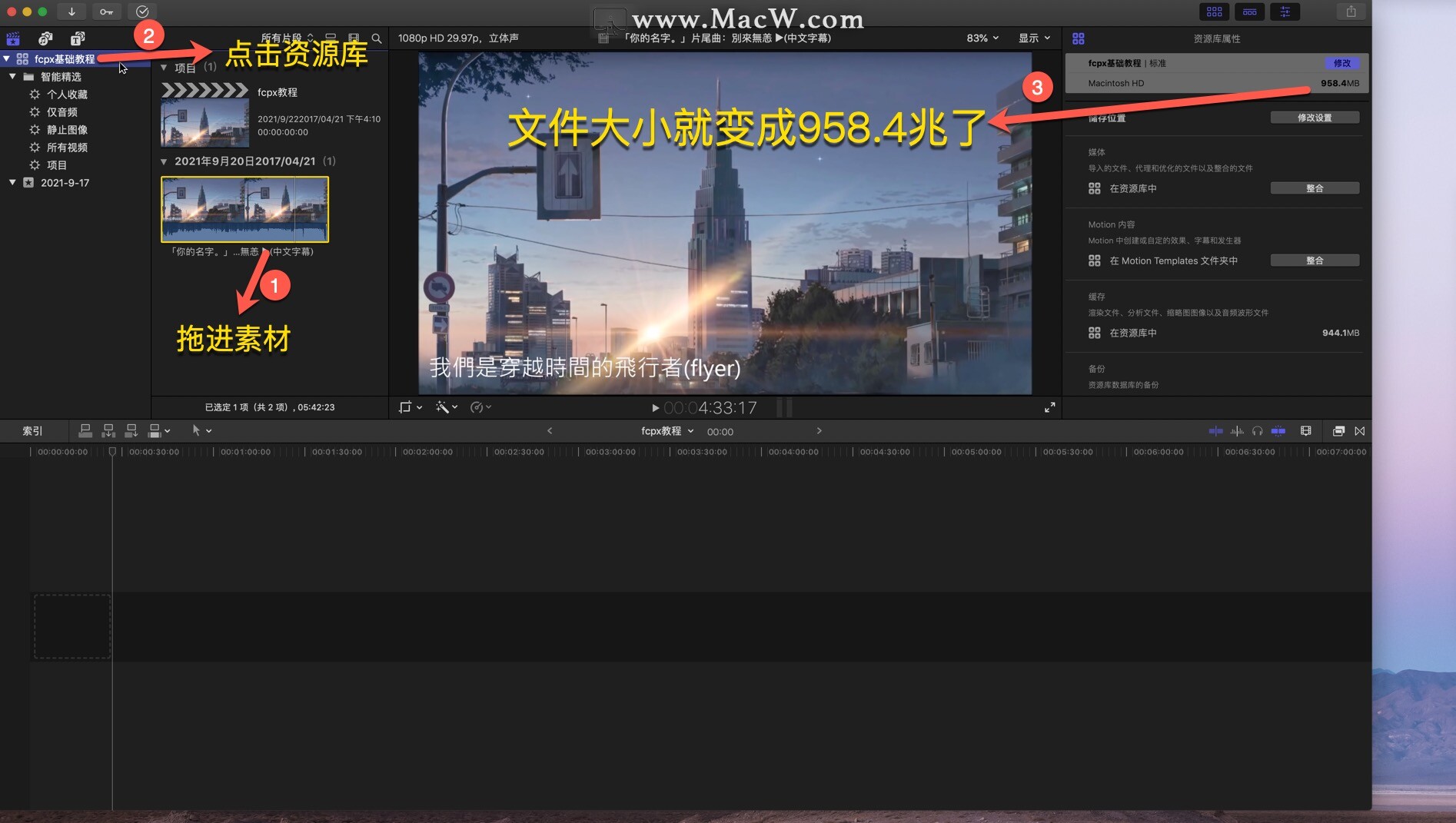Toggle audio skimming waveform button
This screenshot has width=1456, height=823.
(x=1237, y=431)
